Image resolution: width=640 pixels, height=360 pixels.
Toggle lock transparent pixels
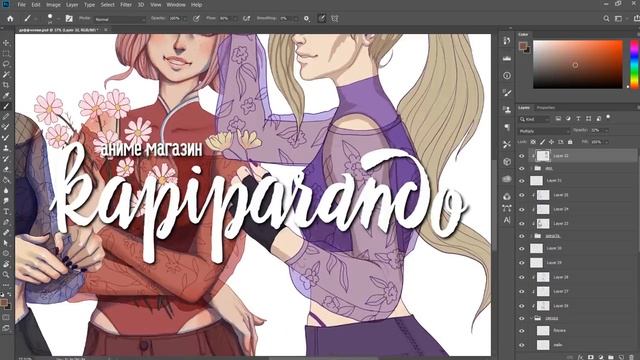point(533,142)
